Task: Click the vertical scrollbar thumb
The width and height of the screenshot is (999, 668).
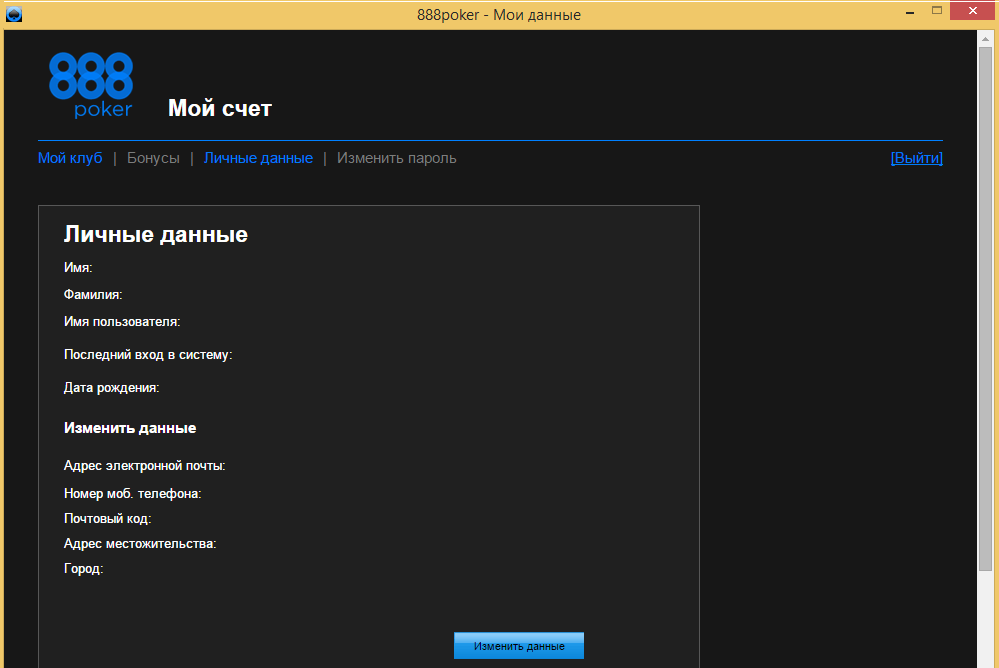Action: pos(985,300)
